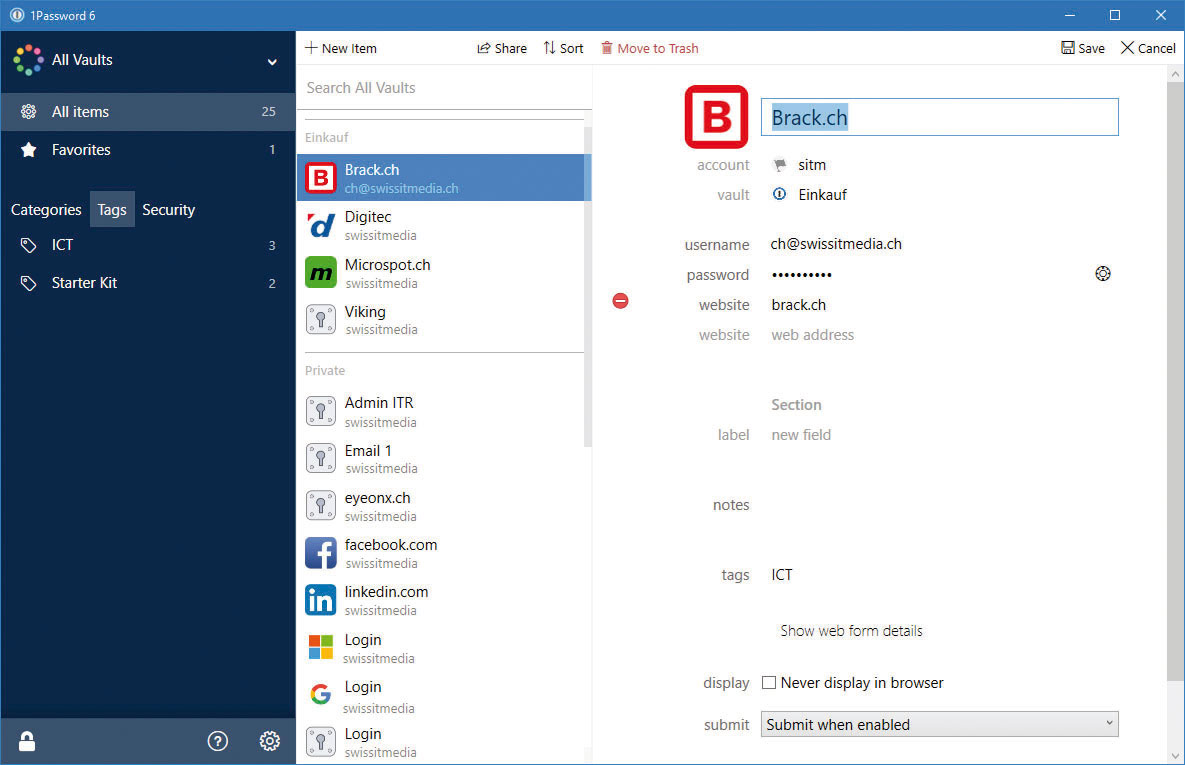This screenshot has height=765, width=1185.
Task: Toggle Never display in browser
Action: click(x=769, y=683)
